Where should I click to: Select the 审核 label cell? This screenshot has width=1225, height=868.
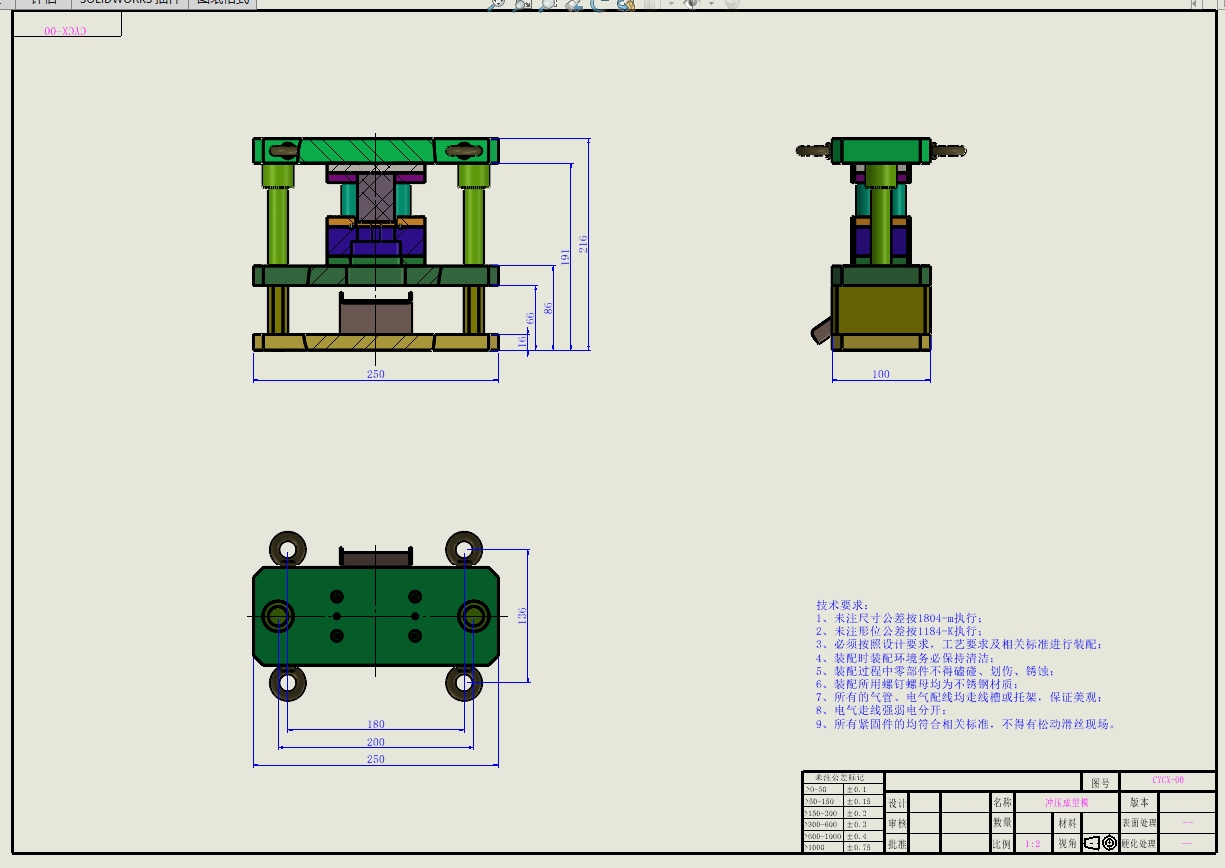[x=897, y=823]
